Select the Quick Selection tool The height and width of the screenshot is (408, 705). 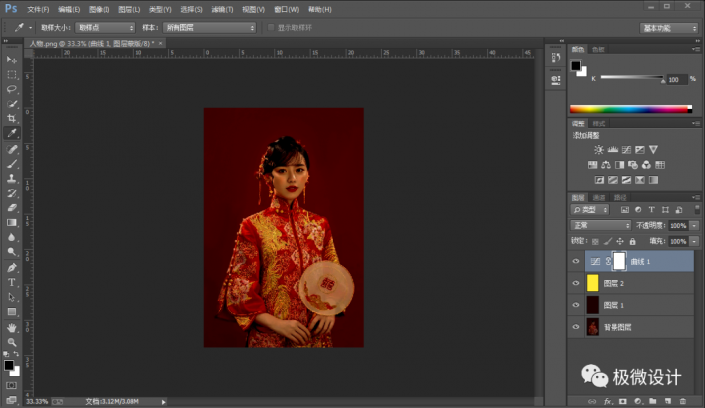tap(12, 104)
